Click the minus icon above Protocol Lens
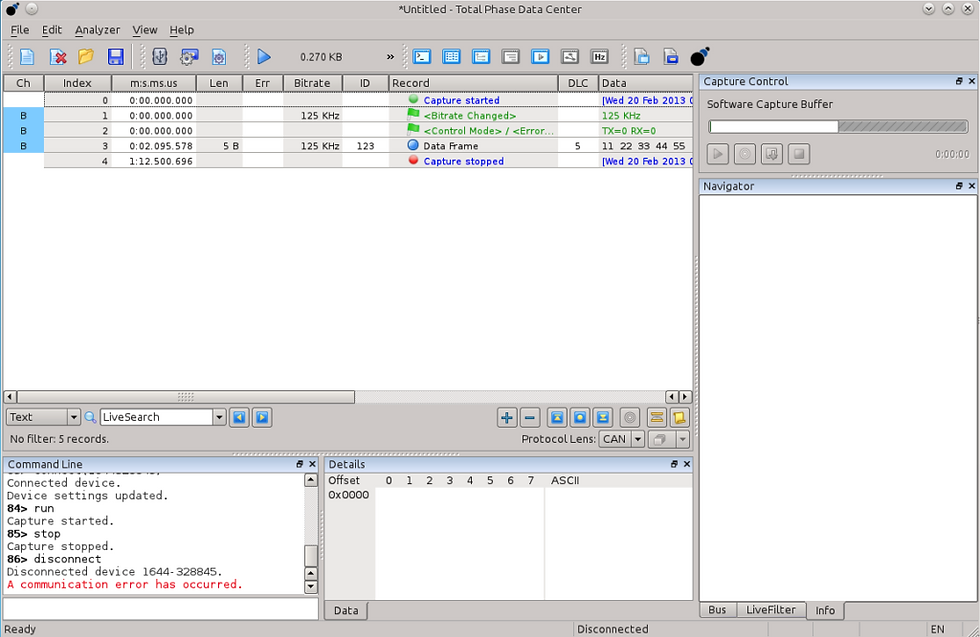 coord(530,417)
